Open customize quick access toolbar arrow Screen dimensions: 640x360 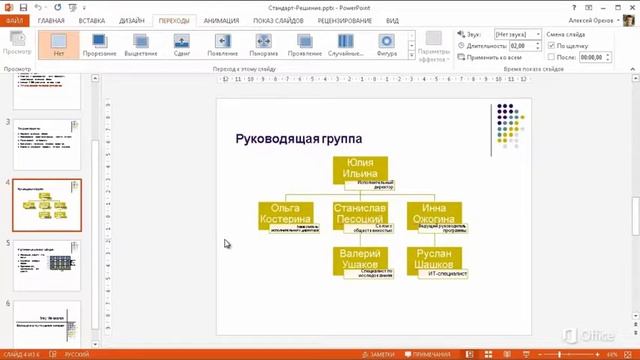click(x=84, y=8)
